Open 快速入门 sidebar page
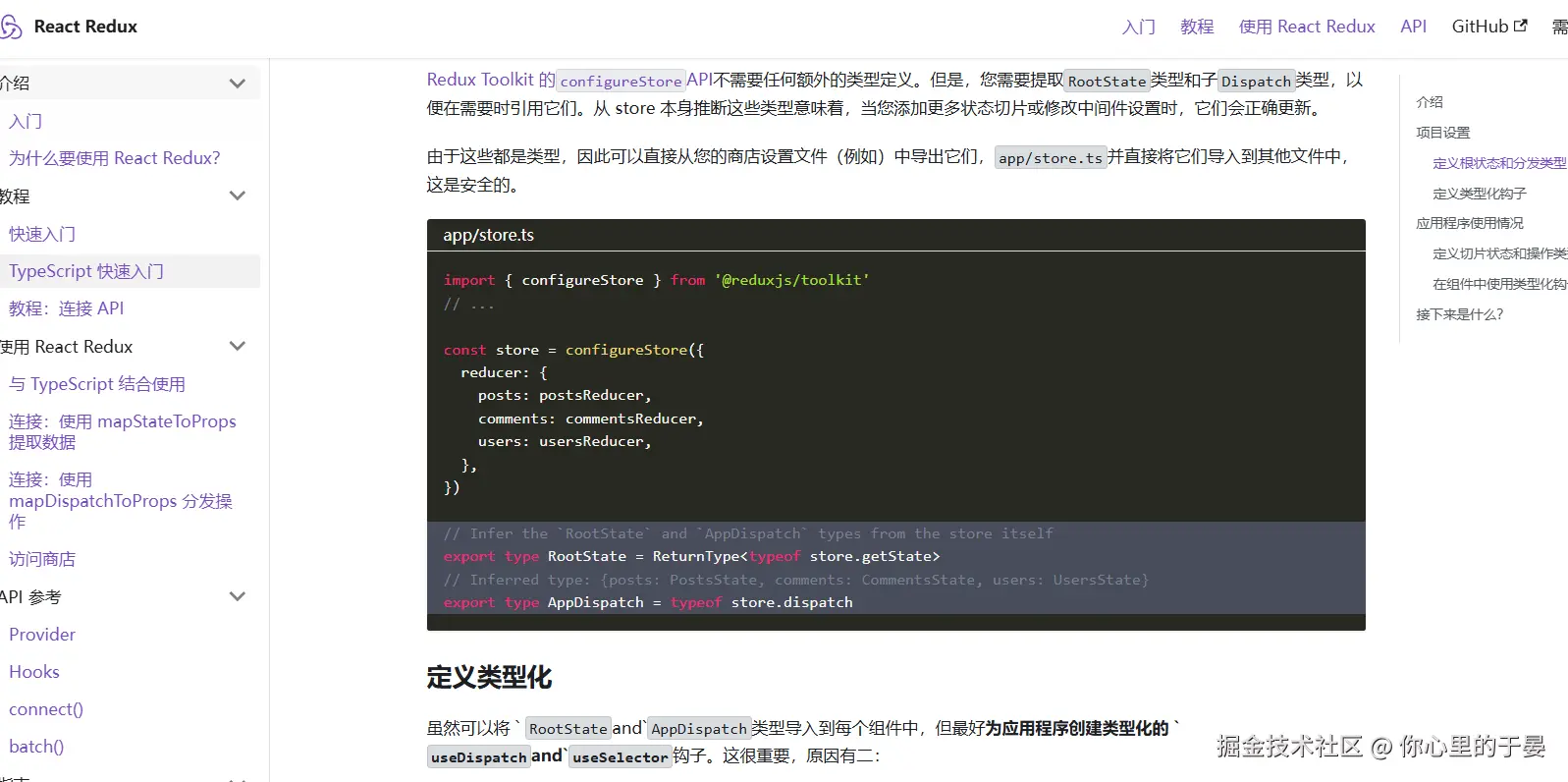Viewport: 1568px width, 782px height. pyautogui.click(x=42, y=234)
